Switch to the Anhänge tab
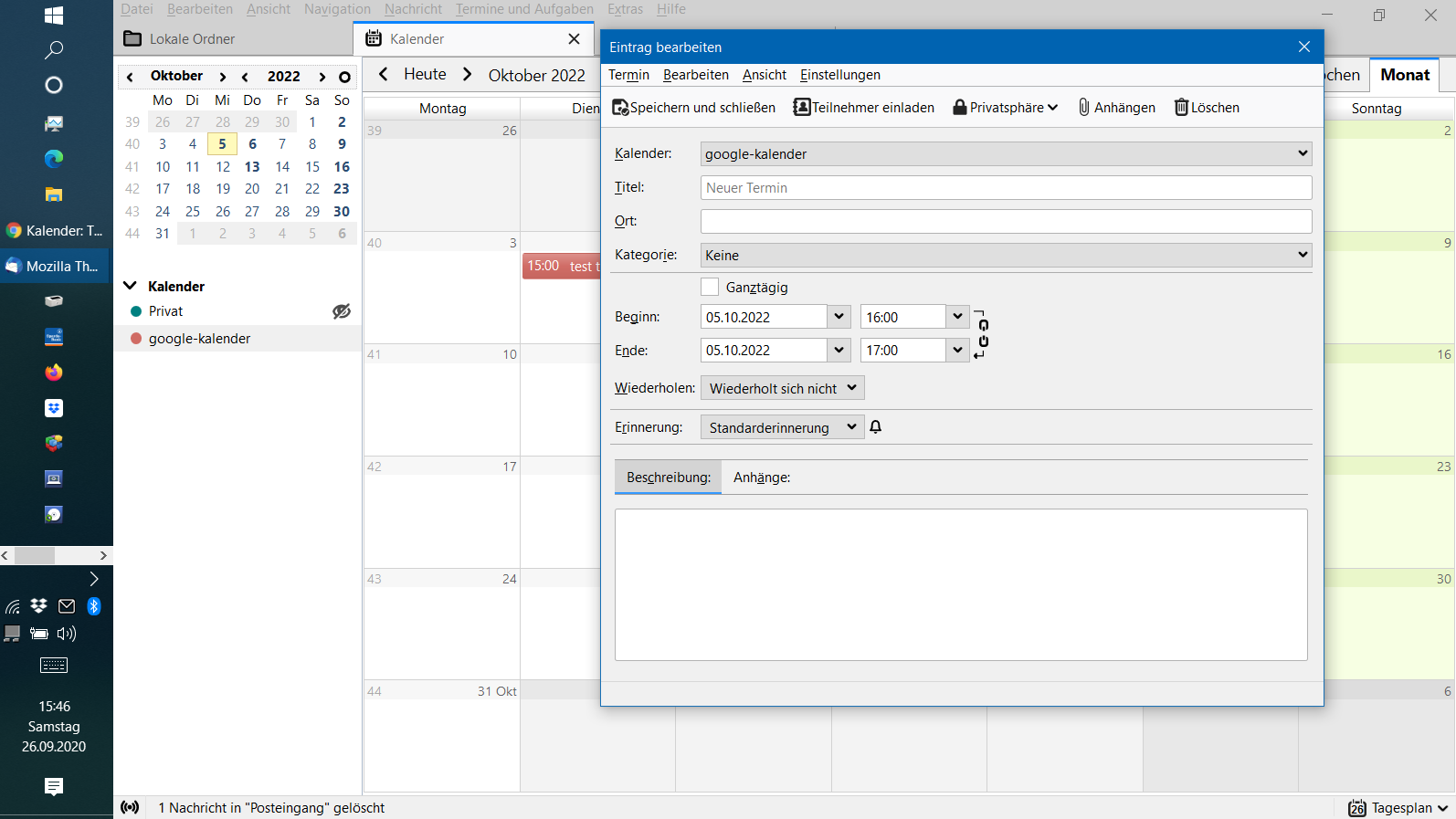Image resolution: width=1456 pixels, height=819 pixels. (761, 478)
